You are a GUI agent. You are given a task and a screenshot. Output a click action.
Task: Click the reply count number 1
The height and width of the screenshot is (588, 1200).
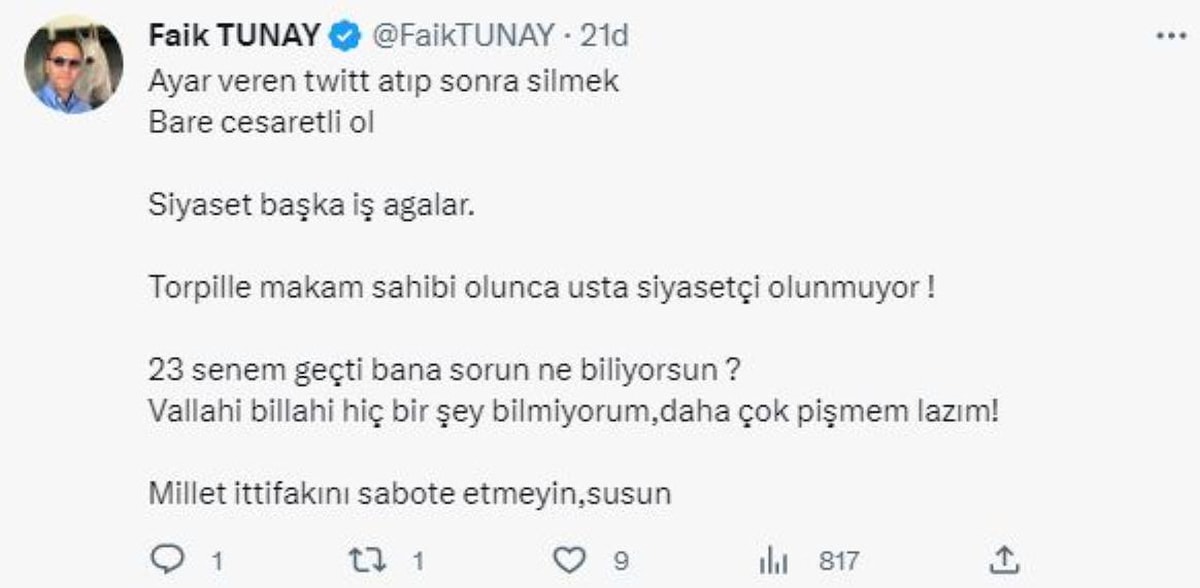click(x=216, y=560)
